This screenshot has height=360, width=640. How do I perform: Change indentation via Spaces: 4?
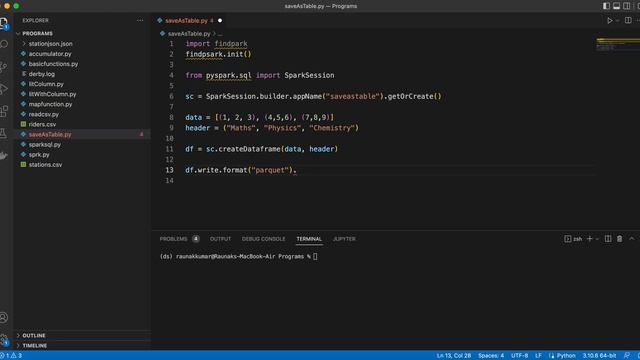(x=491, y=356)
